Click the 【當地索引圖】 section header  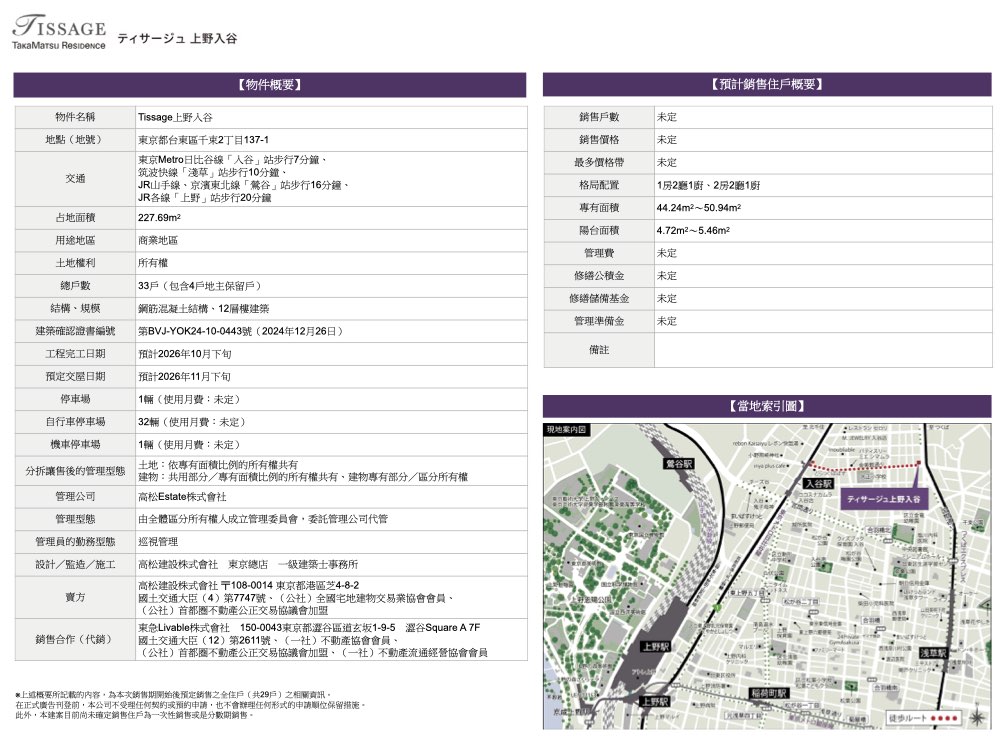point(767,406)
